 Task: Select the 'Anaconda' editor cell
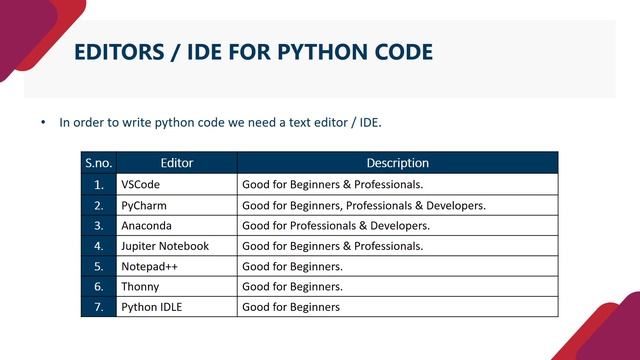coord(177,226)
